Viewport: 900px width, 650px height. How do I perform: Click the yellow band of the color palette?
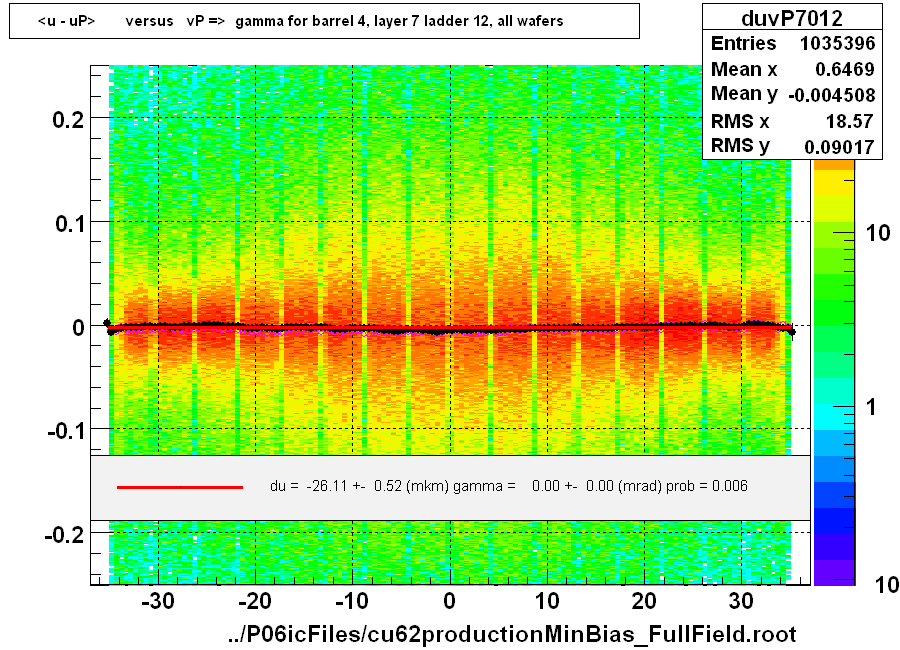click(834, 184)
